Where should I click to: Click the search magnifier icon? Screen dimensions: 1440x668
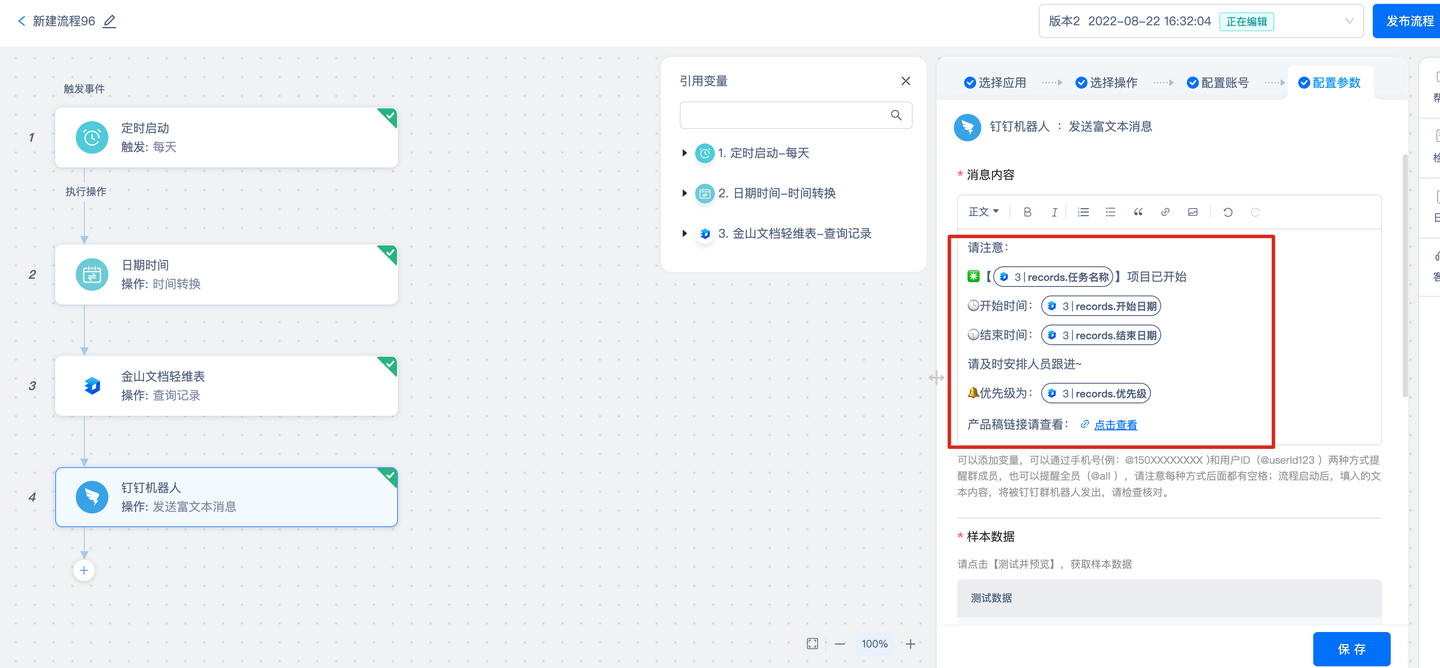point(896,115)
